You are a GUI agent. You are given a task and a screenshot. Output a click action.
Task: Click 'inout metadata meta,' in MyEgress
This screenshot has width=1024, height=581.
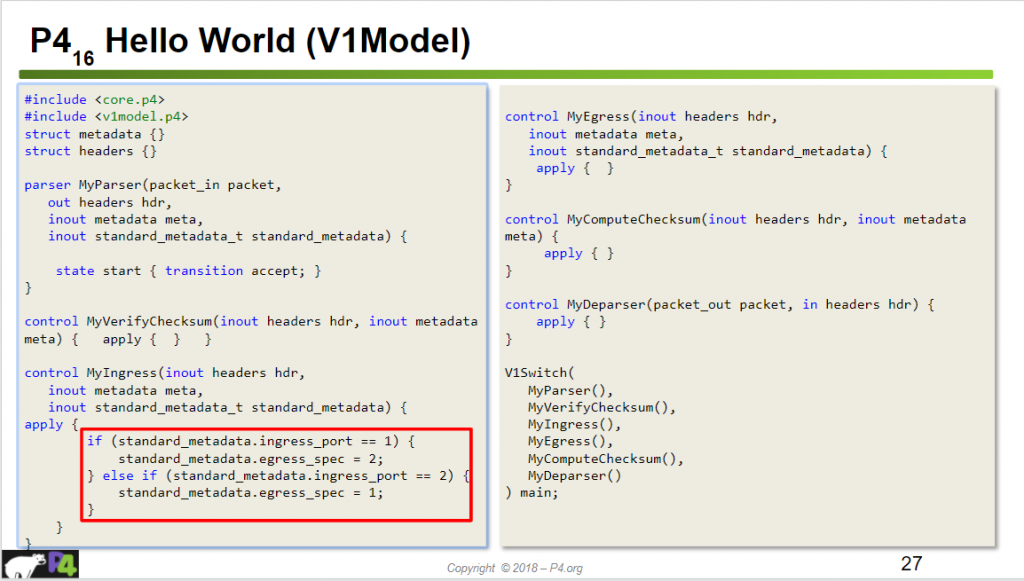(x=605, y=134)
